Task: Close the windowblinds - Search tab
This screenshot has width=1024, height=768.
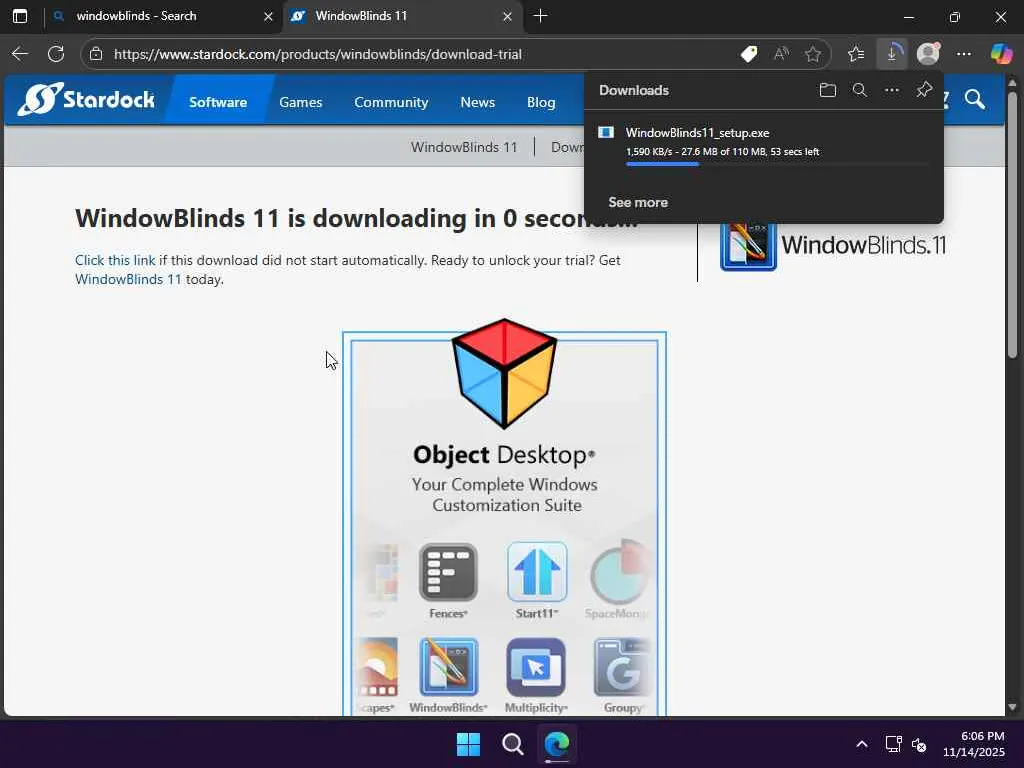Action: [x=268, y=16]
